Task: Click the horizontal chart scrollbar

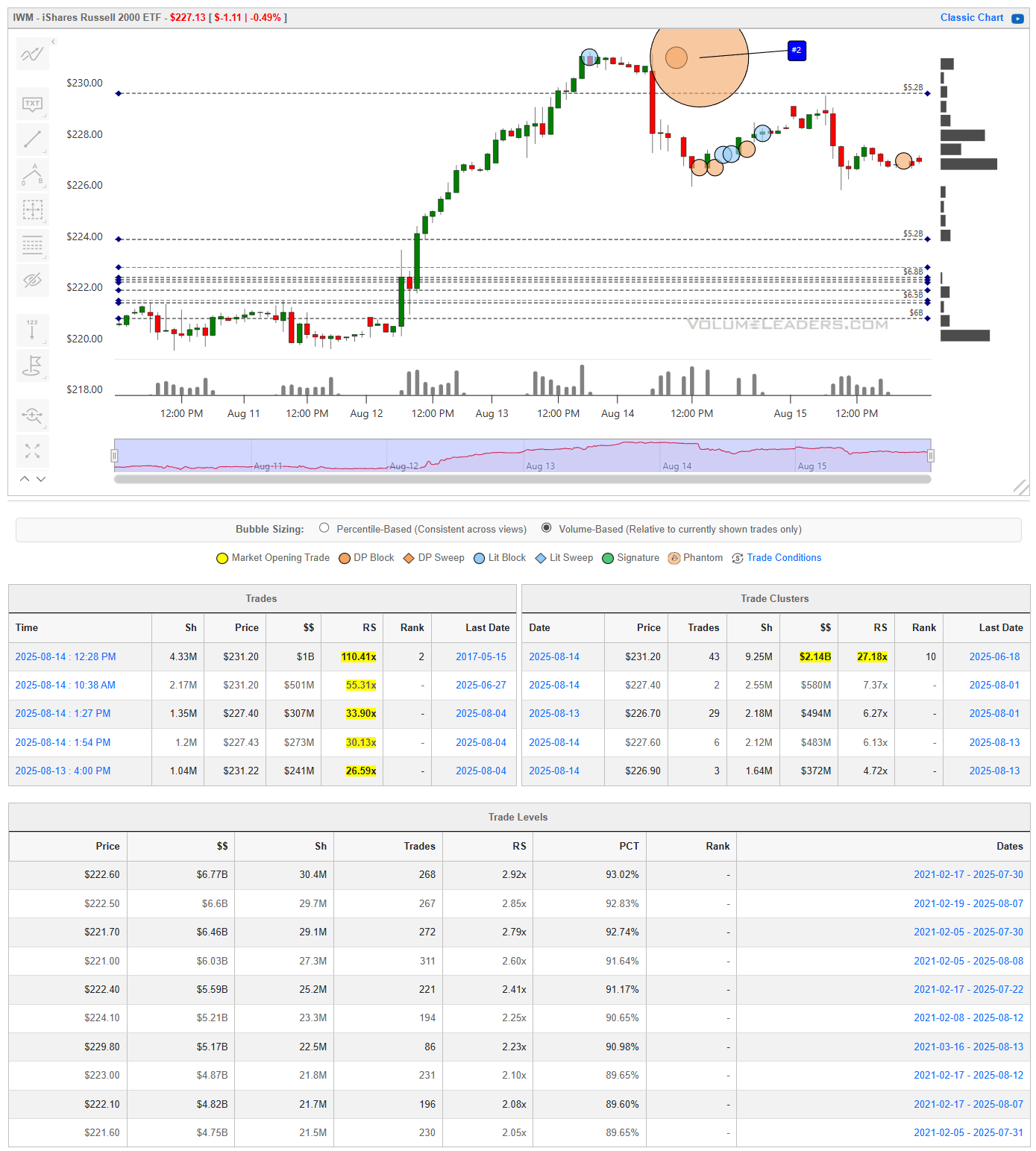Action: pos(522,480)
